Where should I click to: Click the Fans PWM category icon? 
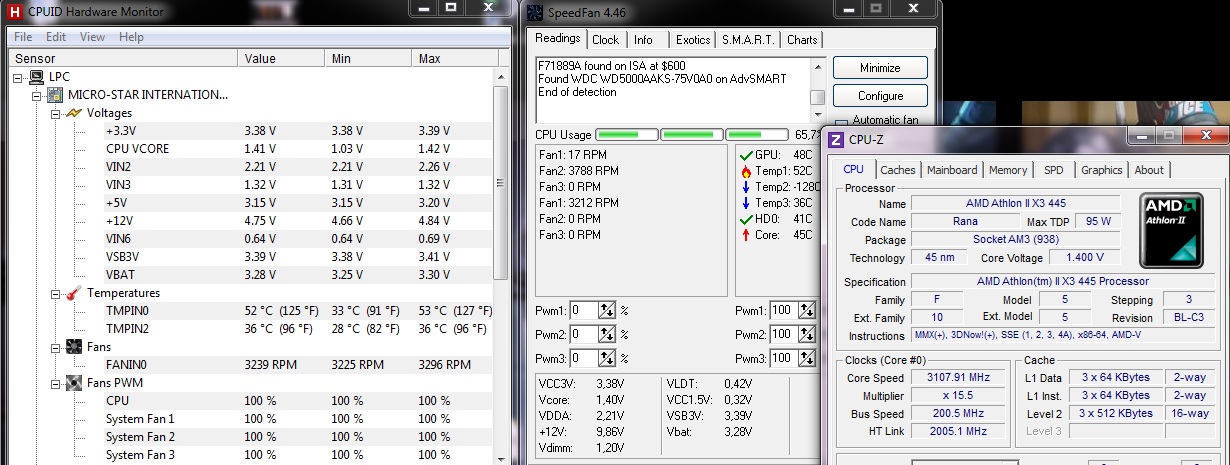[x=74, y=383]
